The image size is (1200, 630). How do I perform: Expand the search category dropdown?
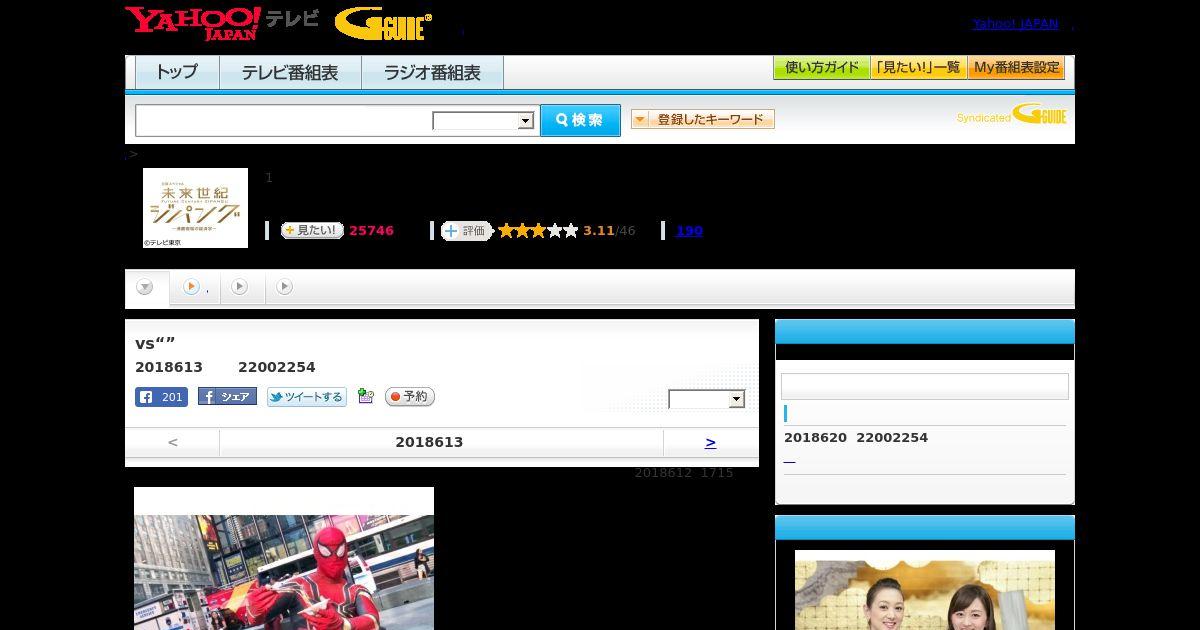coord(484,121)
